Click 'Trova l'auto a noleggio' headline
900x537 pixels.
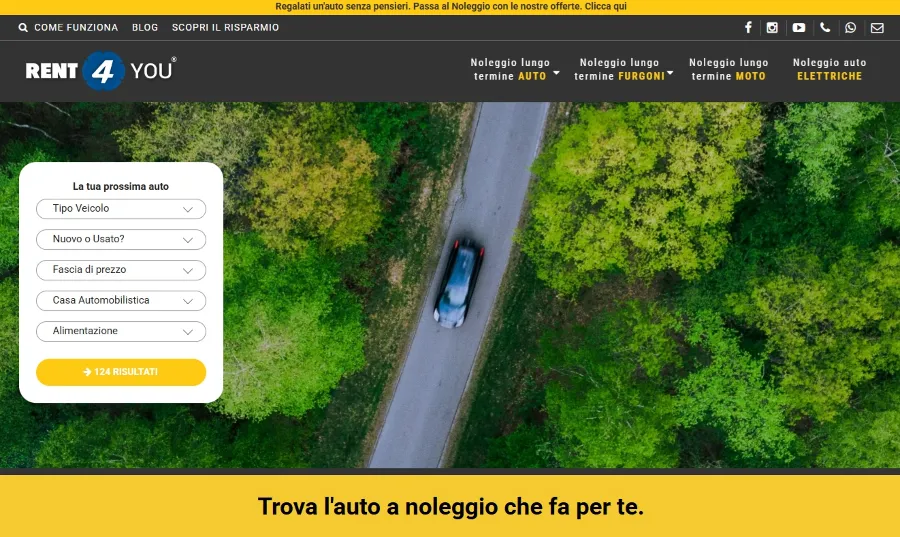pos(451,507)
